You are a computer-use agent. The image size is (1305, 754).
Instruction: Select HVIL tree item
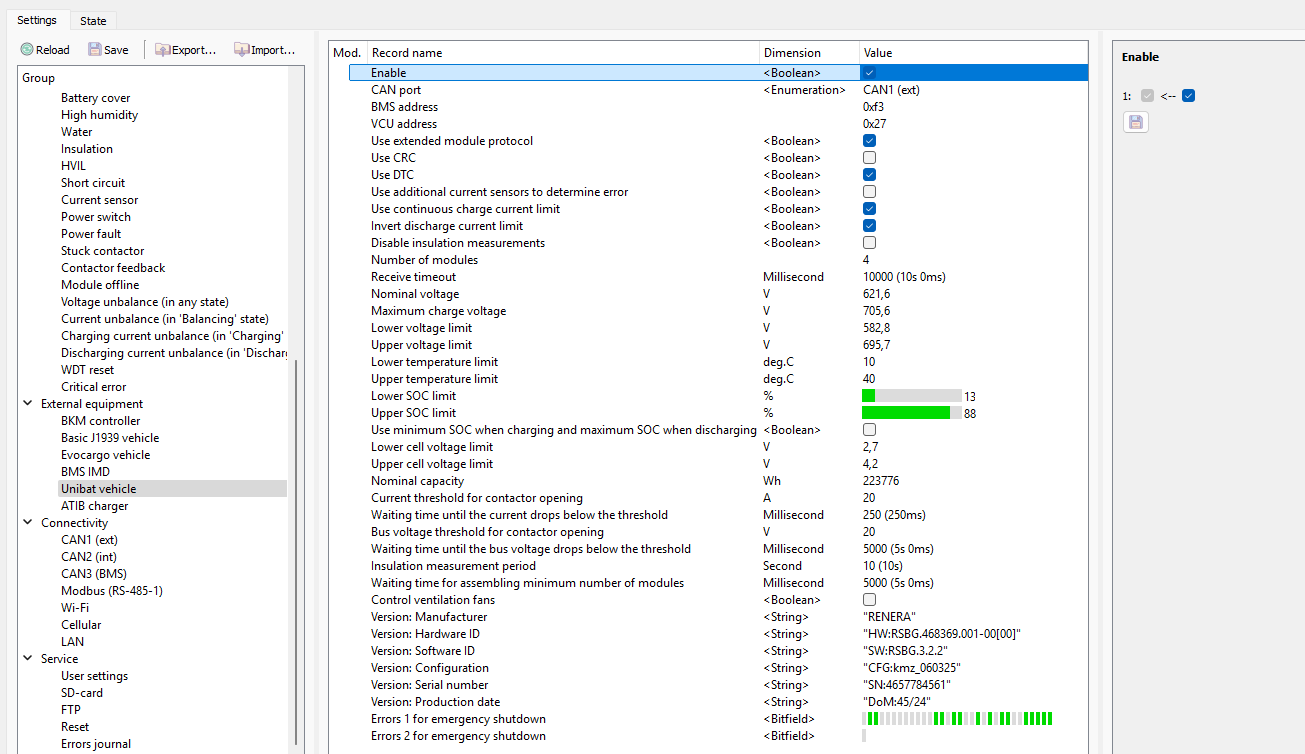pyautogui.click(x=74, y=166)
